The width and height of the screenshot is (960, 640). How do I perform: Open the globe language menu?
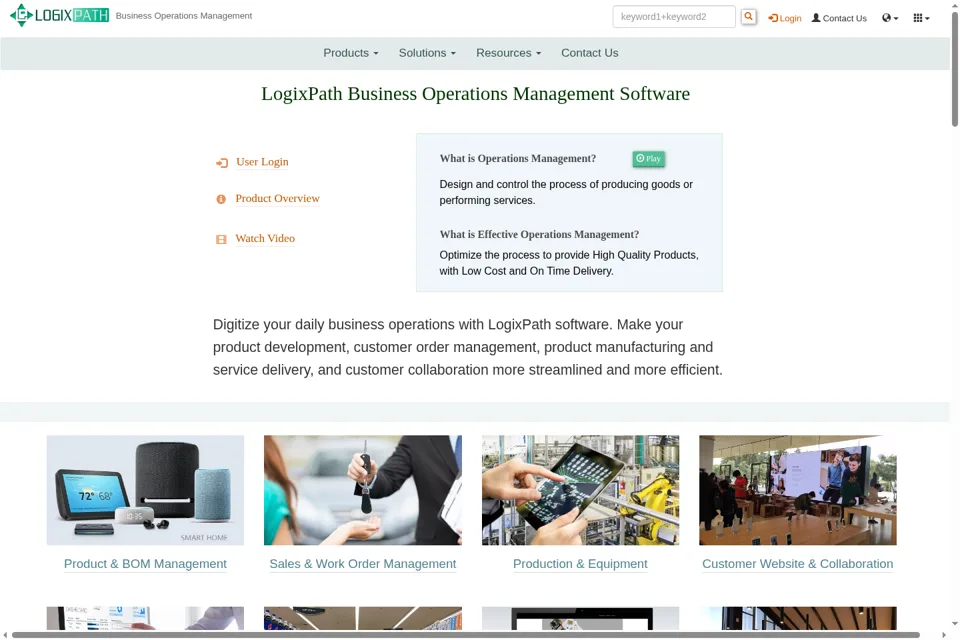[890, 18]
